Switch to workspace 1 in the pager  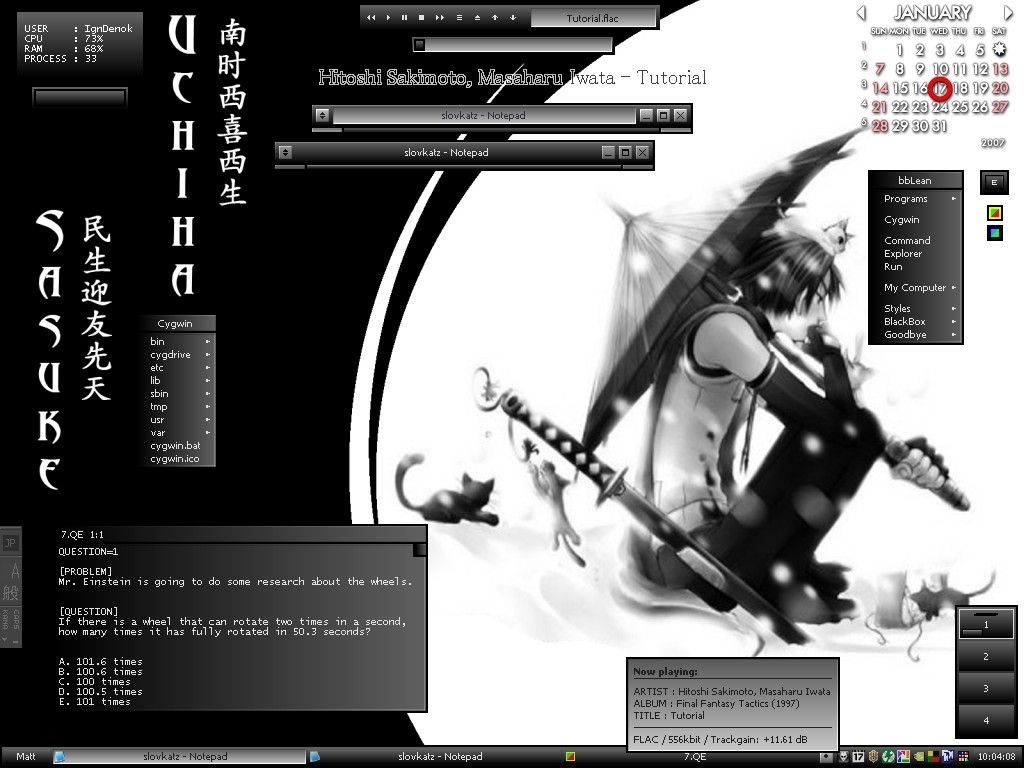[x=986, y=624]
